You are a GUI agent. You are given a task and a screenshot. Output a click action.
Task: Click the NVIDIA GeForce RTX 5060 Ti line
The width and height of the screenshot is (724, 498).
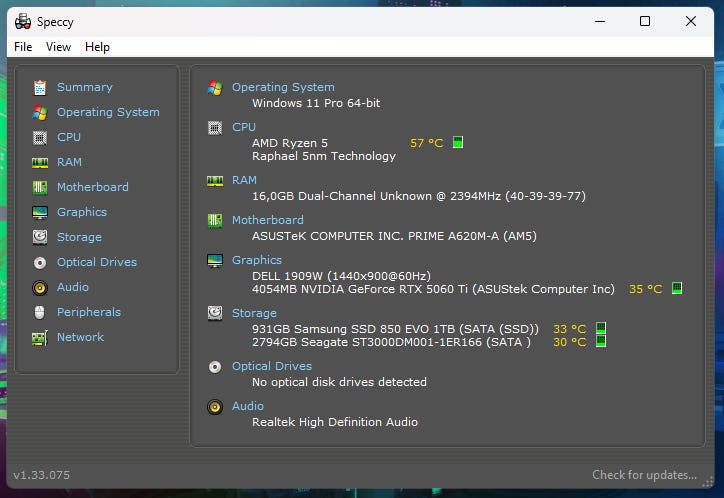click(x=434, y=289)
